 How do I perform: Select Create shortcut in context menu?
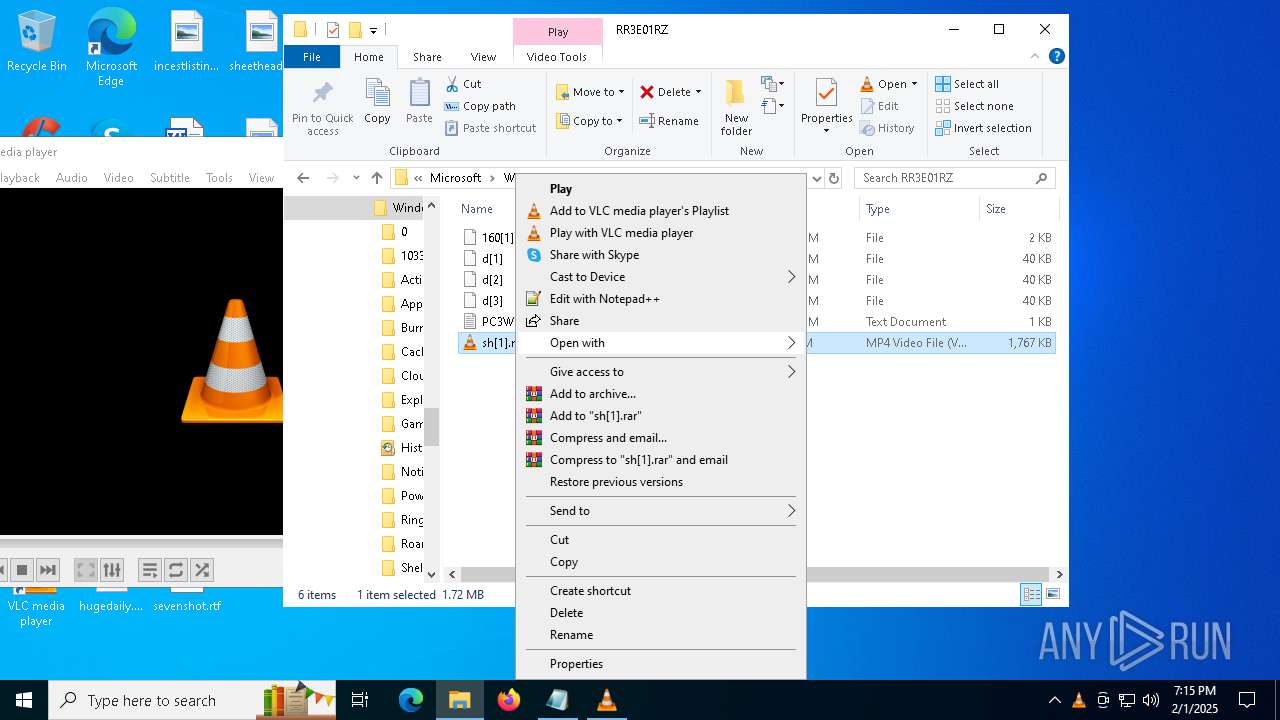660,591
